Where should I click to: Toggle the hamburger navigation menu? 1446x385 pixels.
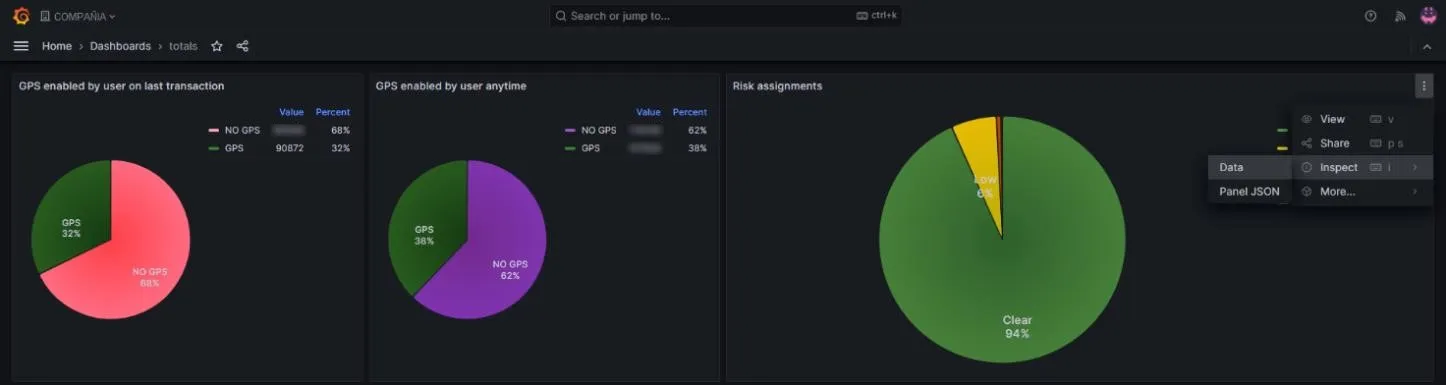coord(21,46)
